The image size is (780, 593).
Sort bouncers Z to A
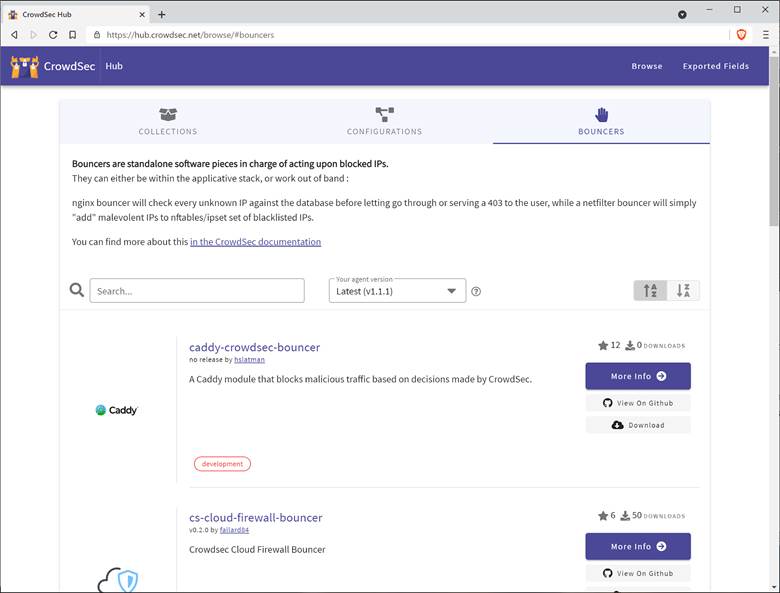(683, 291)
